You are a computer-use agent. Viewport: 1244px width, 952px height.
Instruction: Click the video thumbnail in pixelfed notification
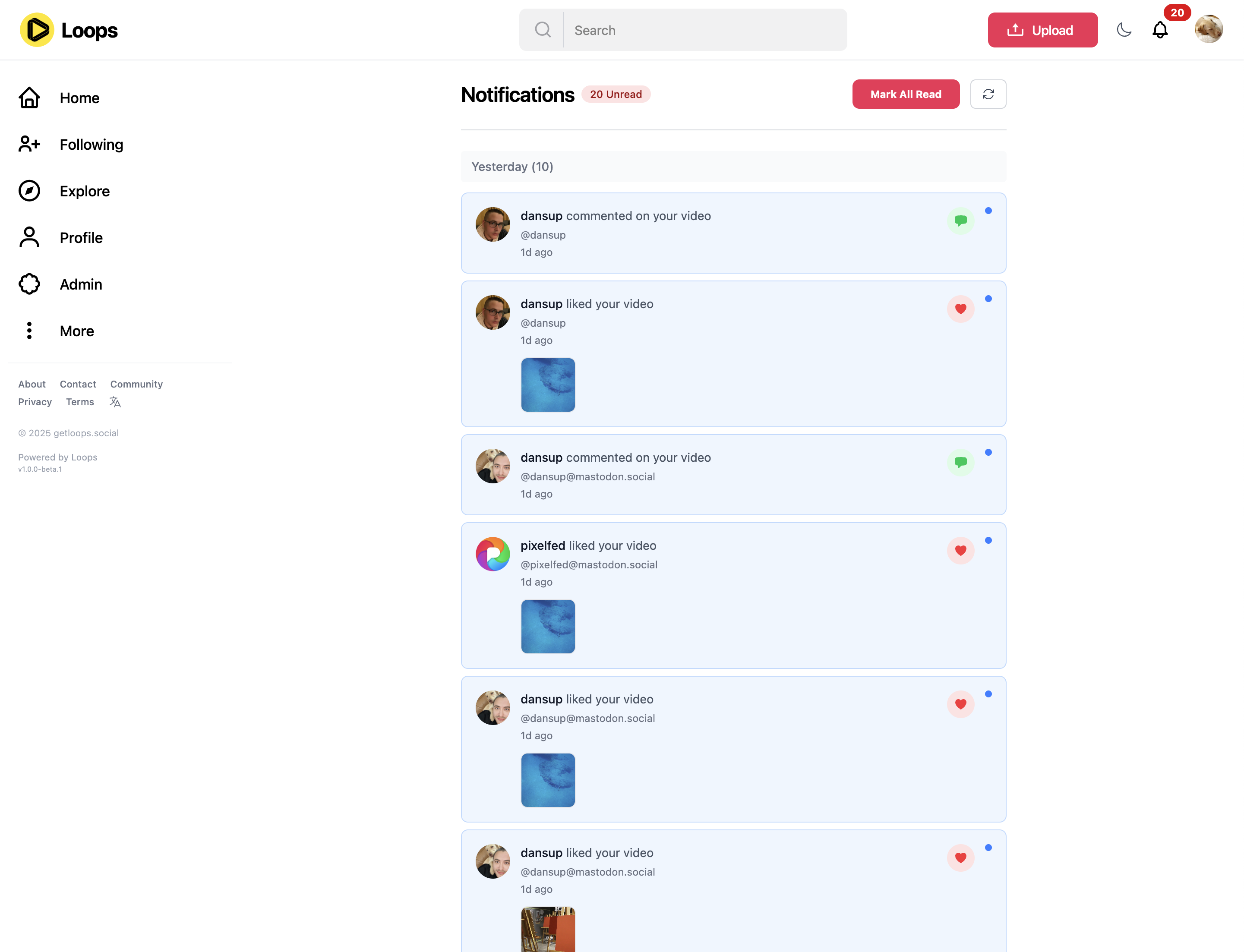coord(547,626)
